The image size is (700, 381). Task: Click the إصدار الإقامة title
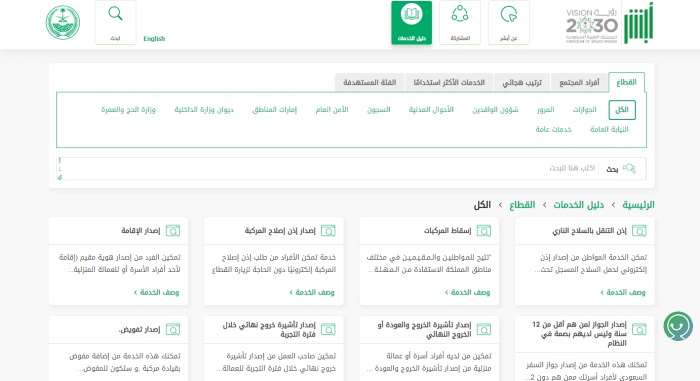coord(141,231)
